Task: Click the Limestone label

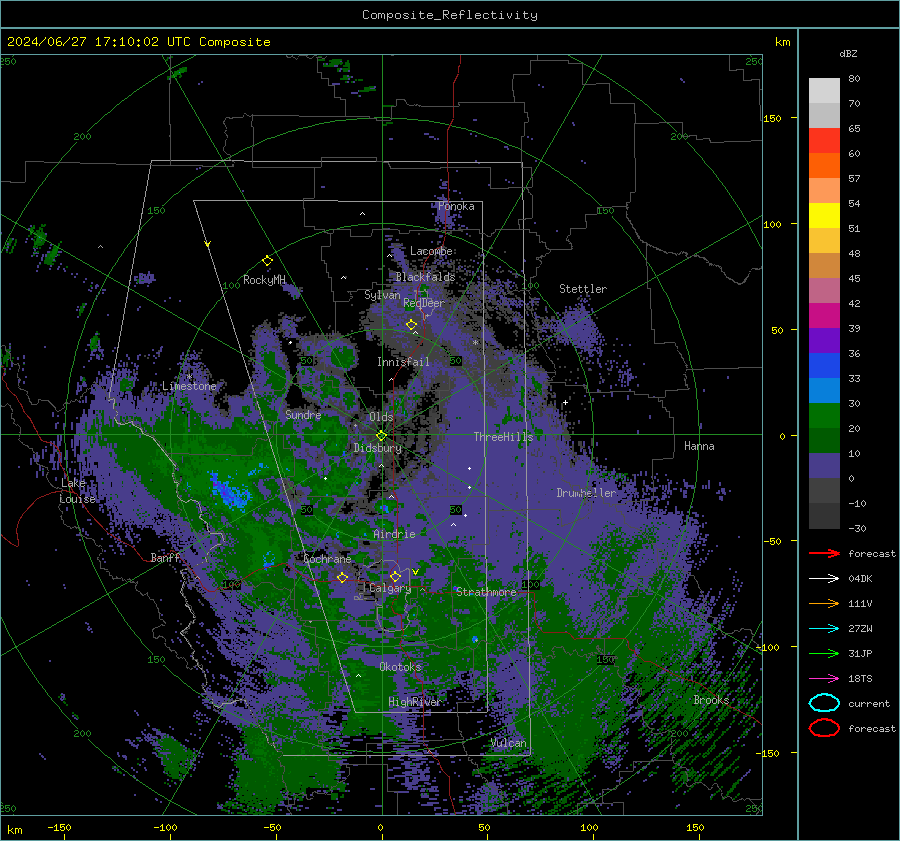Action: [x=189, y=386]
